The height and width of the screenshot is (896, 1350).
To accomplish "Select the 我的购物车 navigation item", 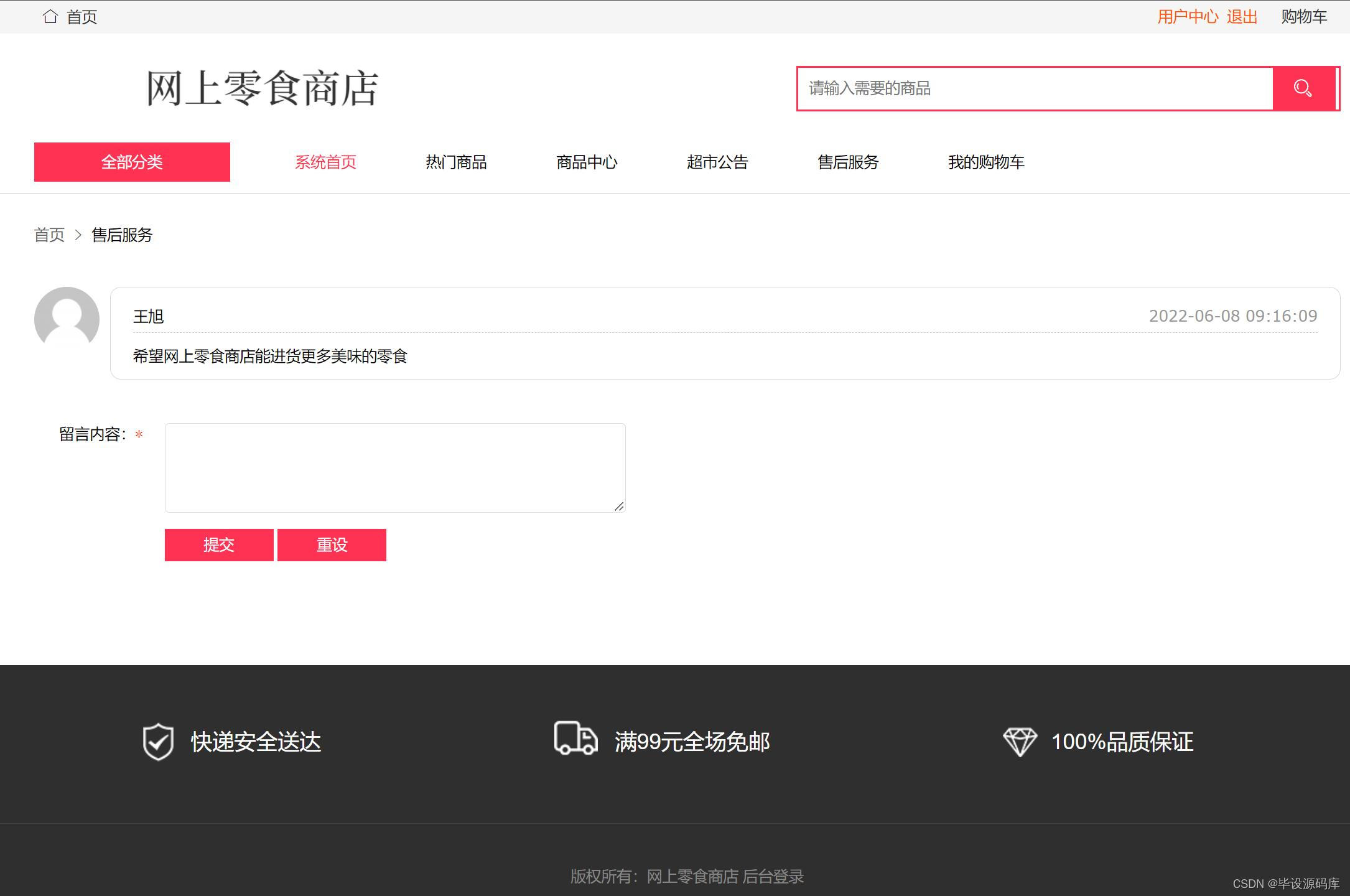I will click(986, 162).
